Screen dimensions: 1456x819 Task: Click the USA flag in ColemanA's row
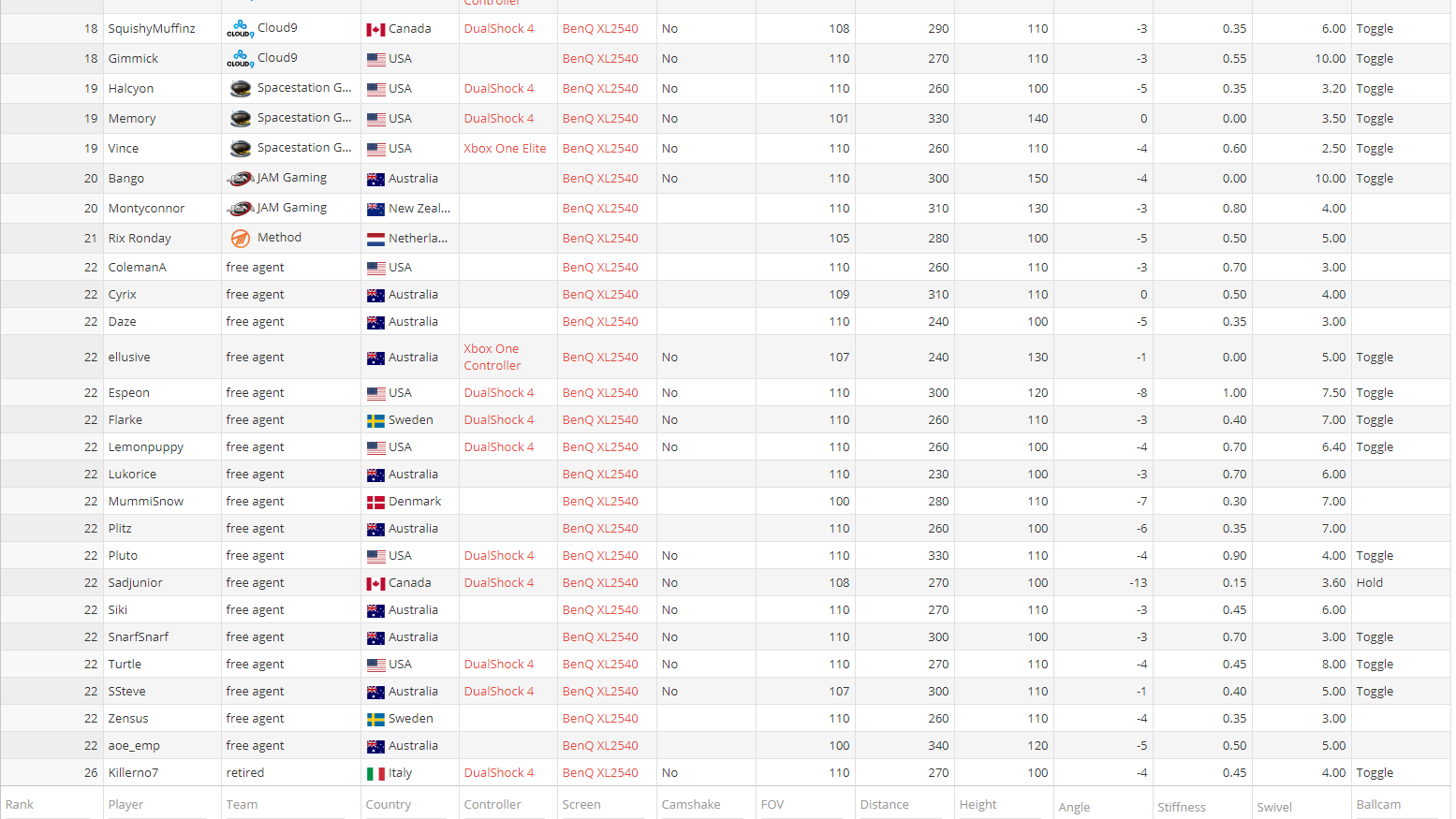click(x=375, y=269)
